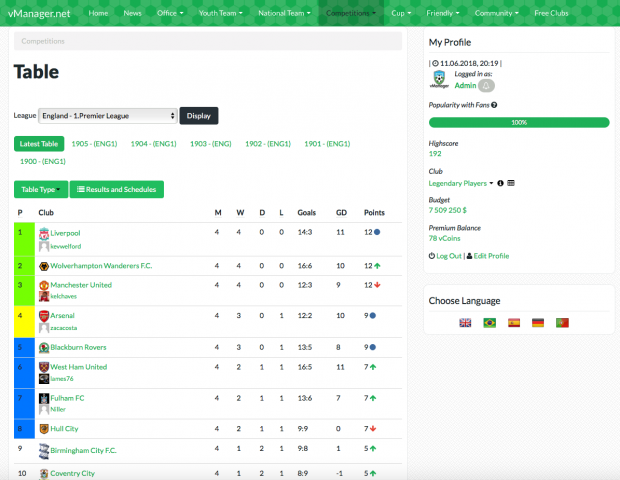This screenshot has height=480, width=620.
Task: Click kevwelford's manager avatar
Action: point(44,247)
